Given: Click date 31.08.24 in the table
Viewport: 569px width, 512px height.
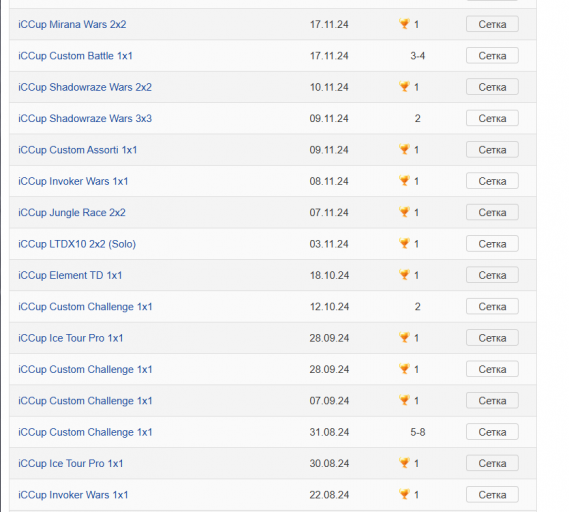Looking at the screenshot, I should click(x=329, y=432).
